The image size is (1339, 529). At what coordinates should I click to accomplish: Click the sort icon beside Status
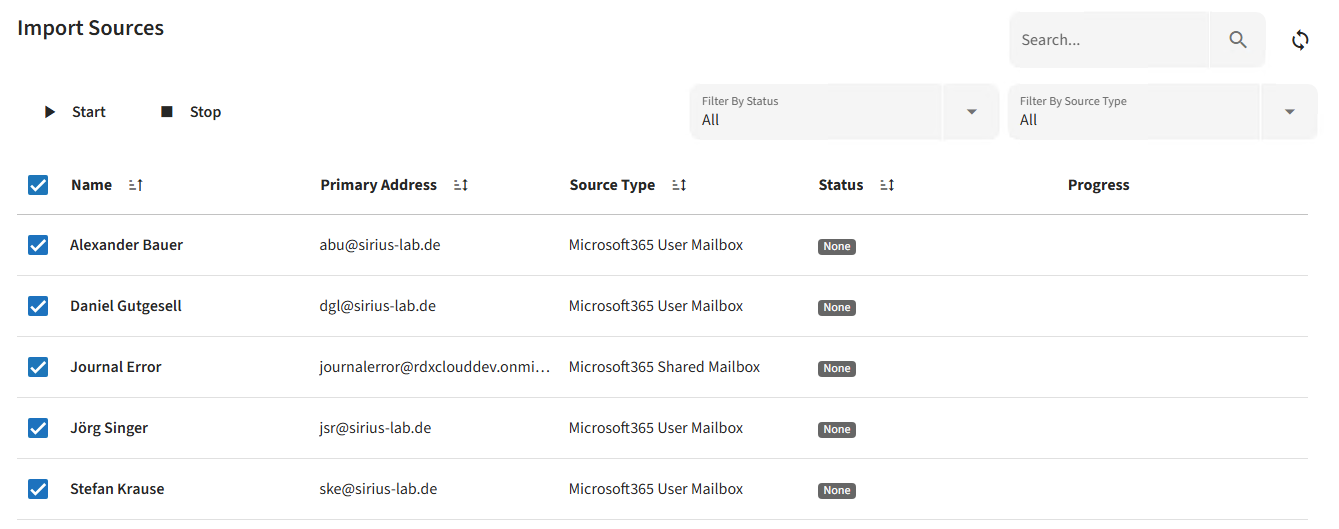pos(887,185)
